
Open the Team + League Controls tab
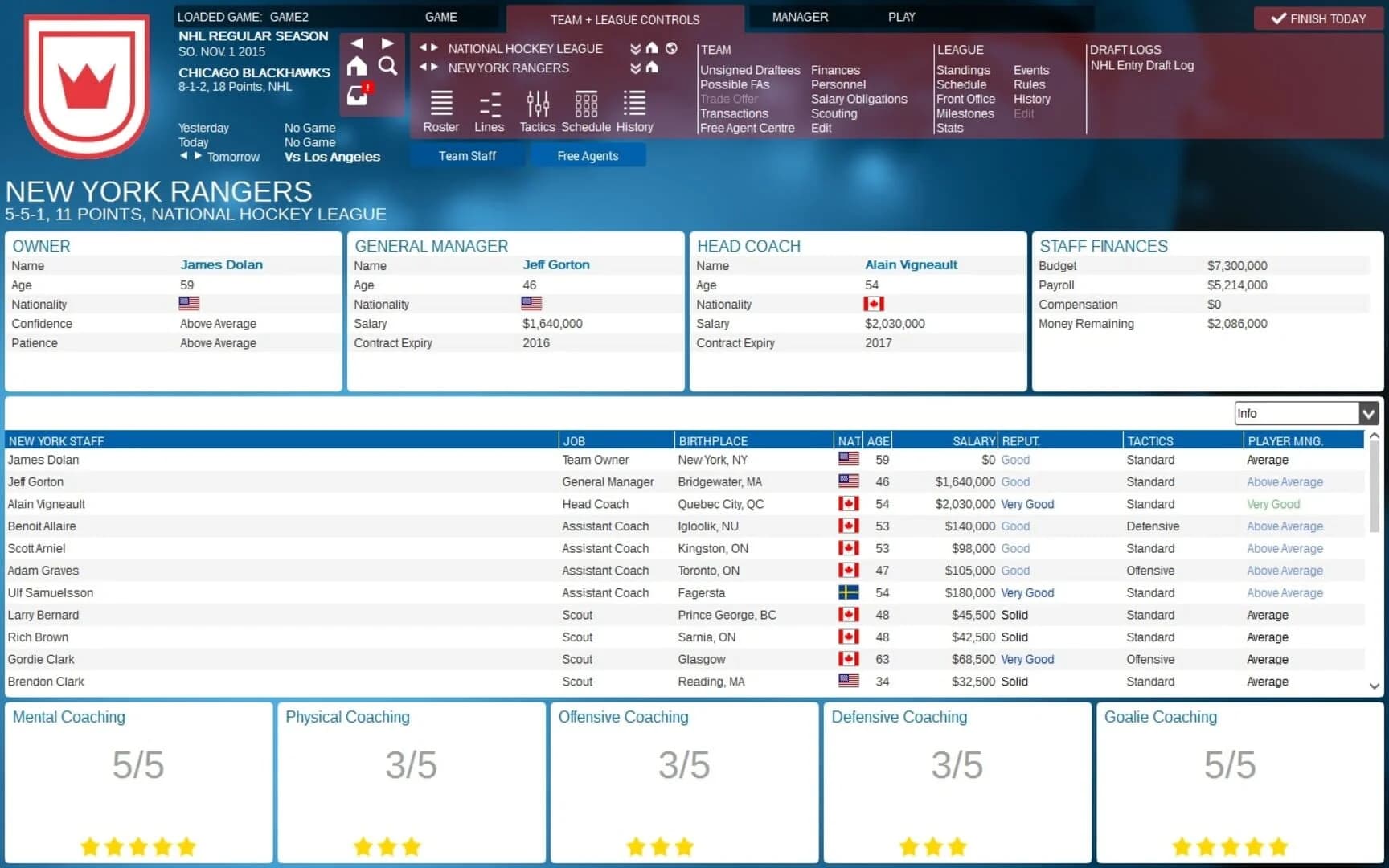tap(625, 19)
